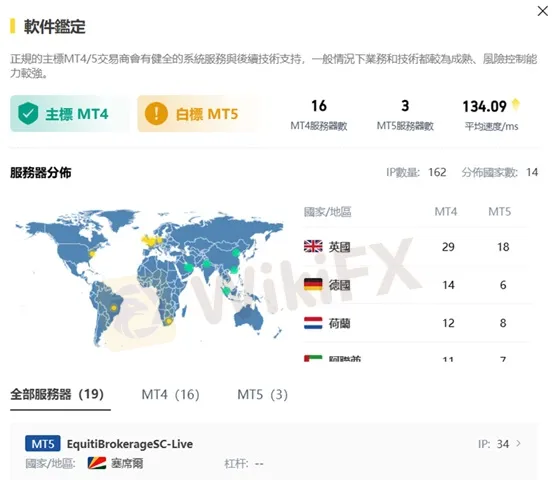
Task: Click the 服務器分佈 heading
Action: pos(41,172)
